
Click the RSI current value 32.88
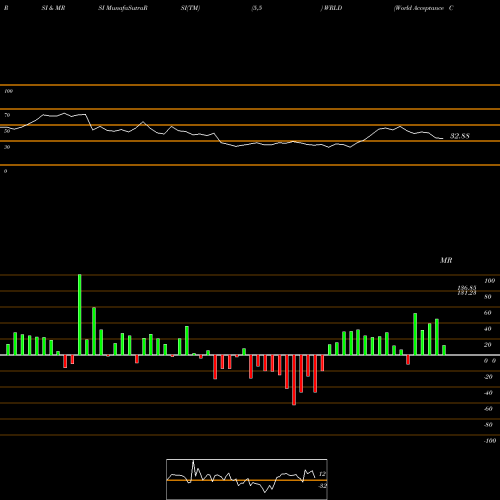460,136
